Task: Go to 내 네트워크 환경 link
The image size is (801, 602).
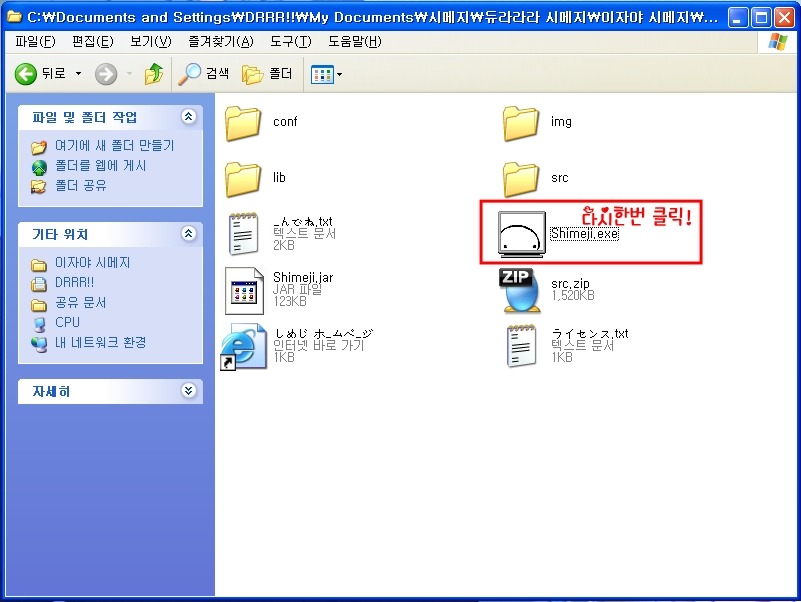Action: [x=101, y=342]
